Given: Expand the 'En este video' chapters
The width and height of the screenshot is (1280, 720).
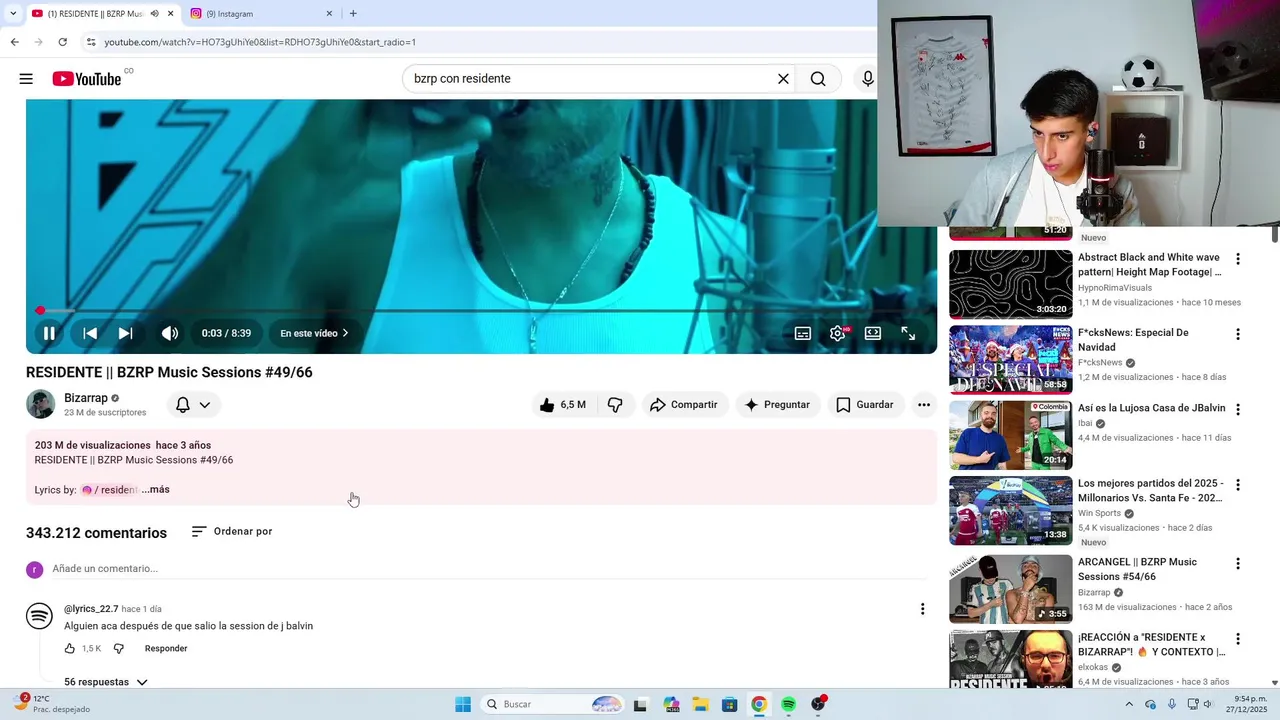Looking at the screenshot, I should 314,333.
